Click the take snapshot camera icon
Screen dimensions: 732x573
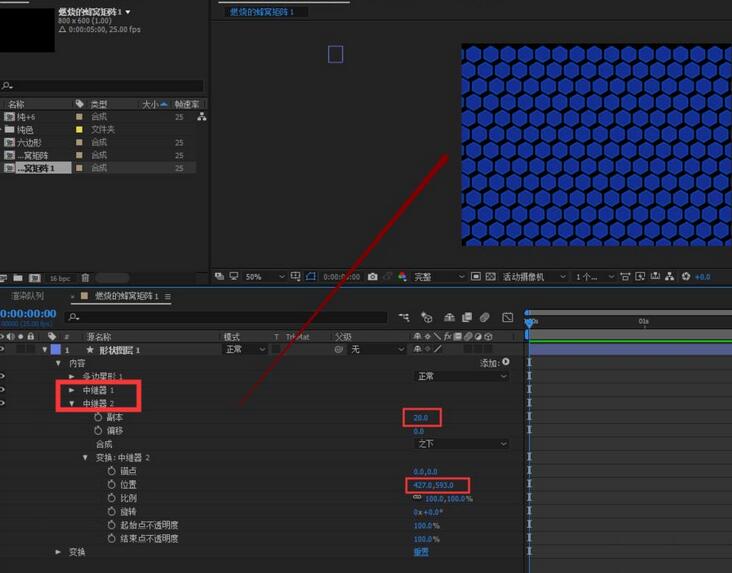point(373,277)
